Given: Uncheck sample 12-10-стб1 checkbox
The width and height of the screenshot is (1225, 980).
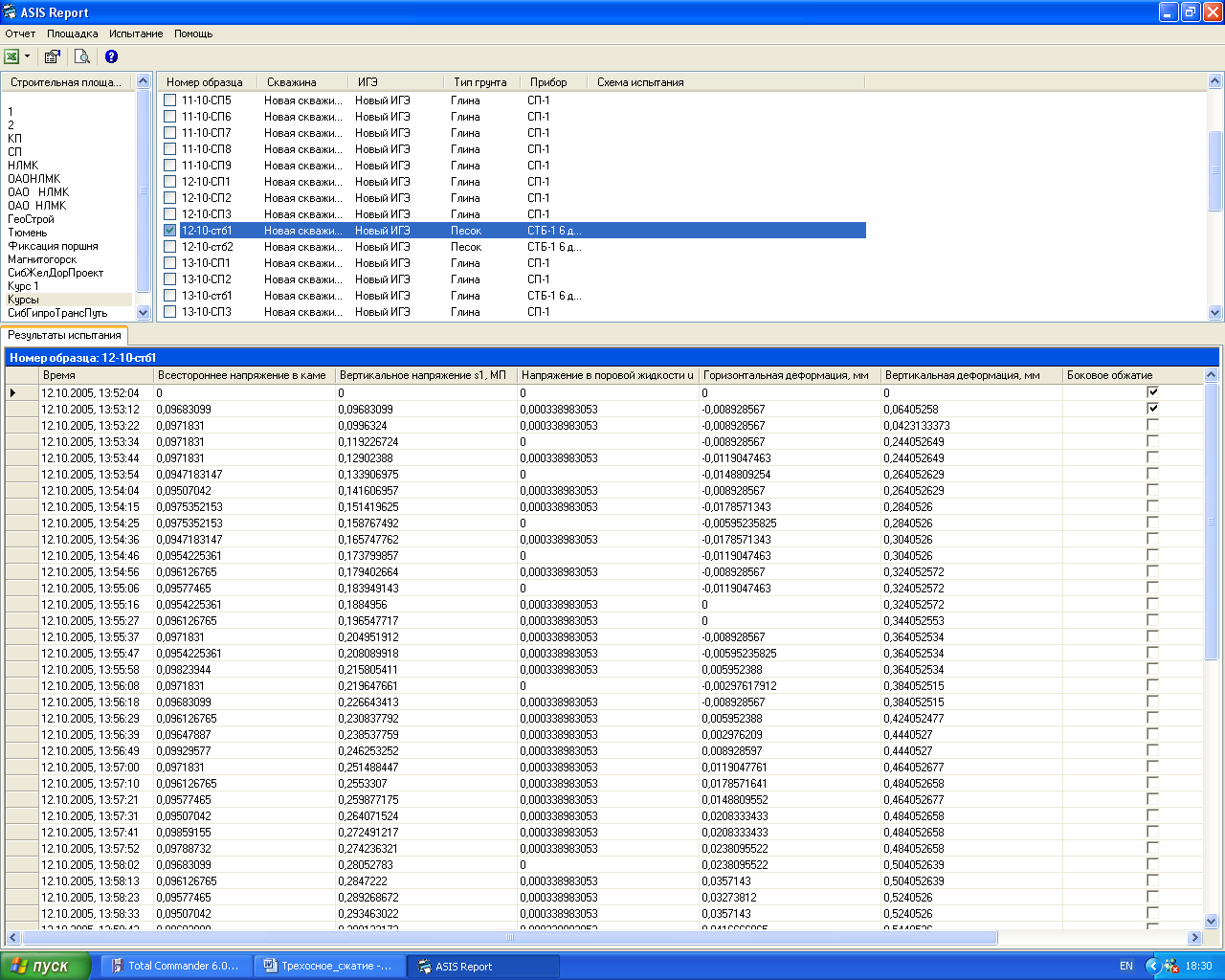Looking at the screenshot, I should 169,231.
